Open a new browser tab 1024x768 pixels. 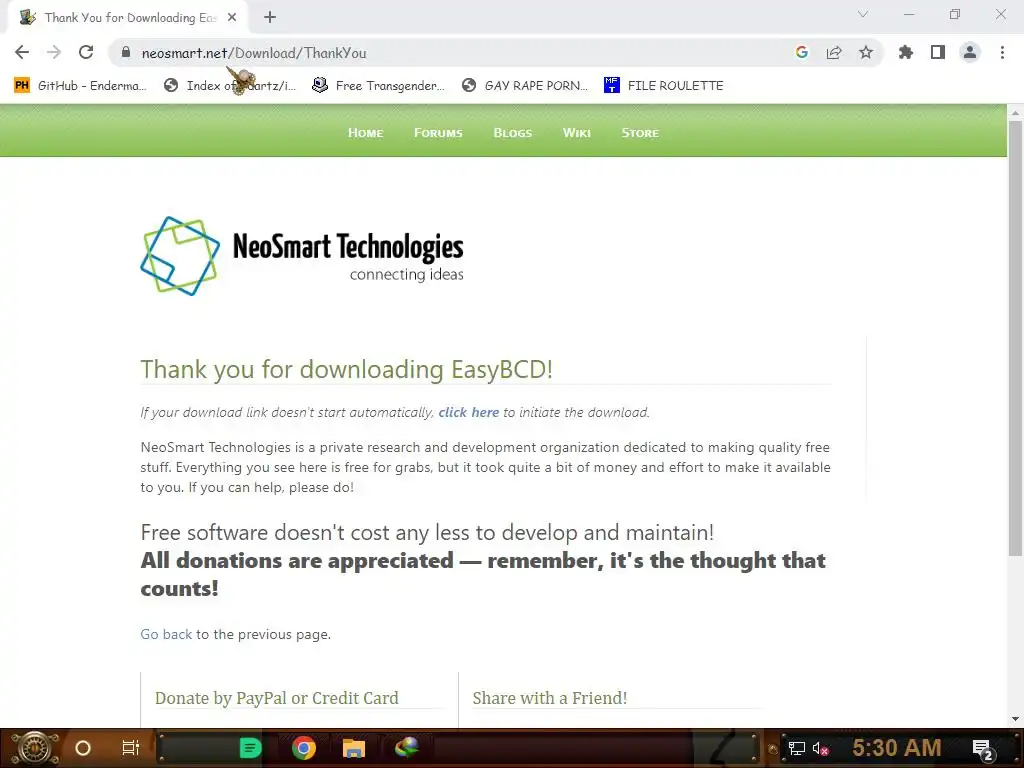tap(270, 18)
